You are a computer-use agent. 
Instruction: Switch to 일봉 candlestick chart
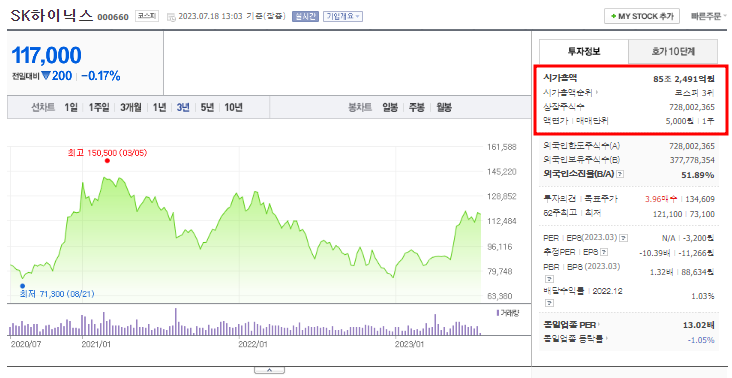(390, 107)
